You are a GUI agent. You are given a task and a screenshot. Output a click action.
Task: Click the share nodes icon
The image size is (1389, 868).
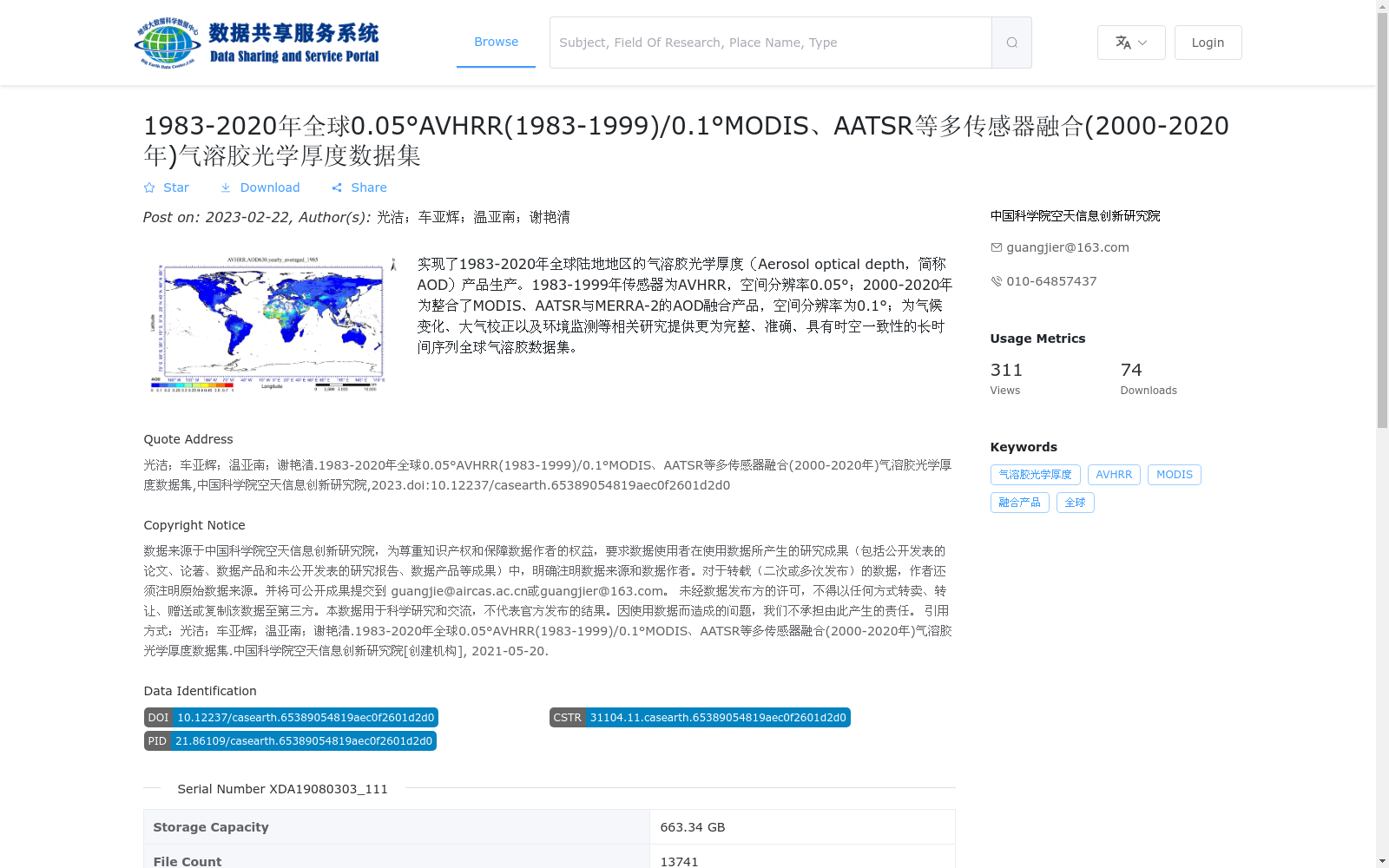tap(337, 187)
